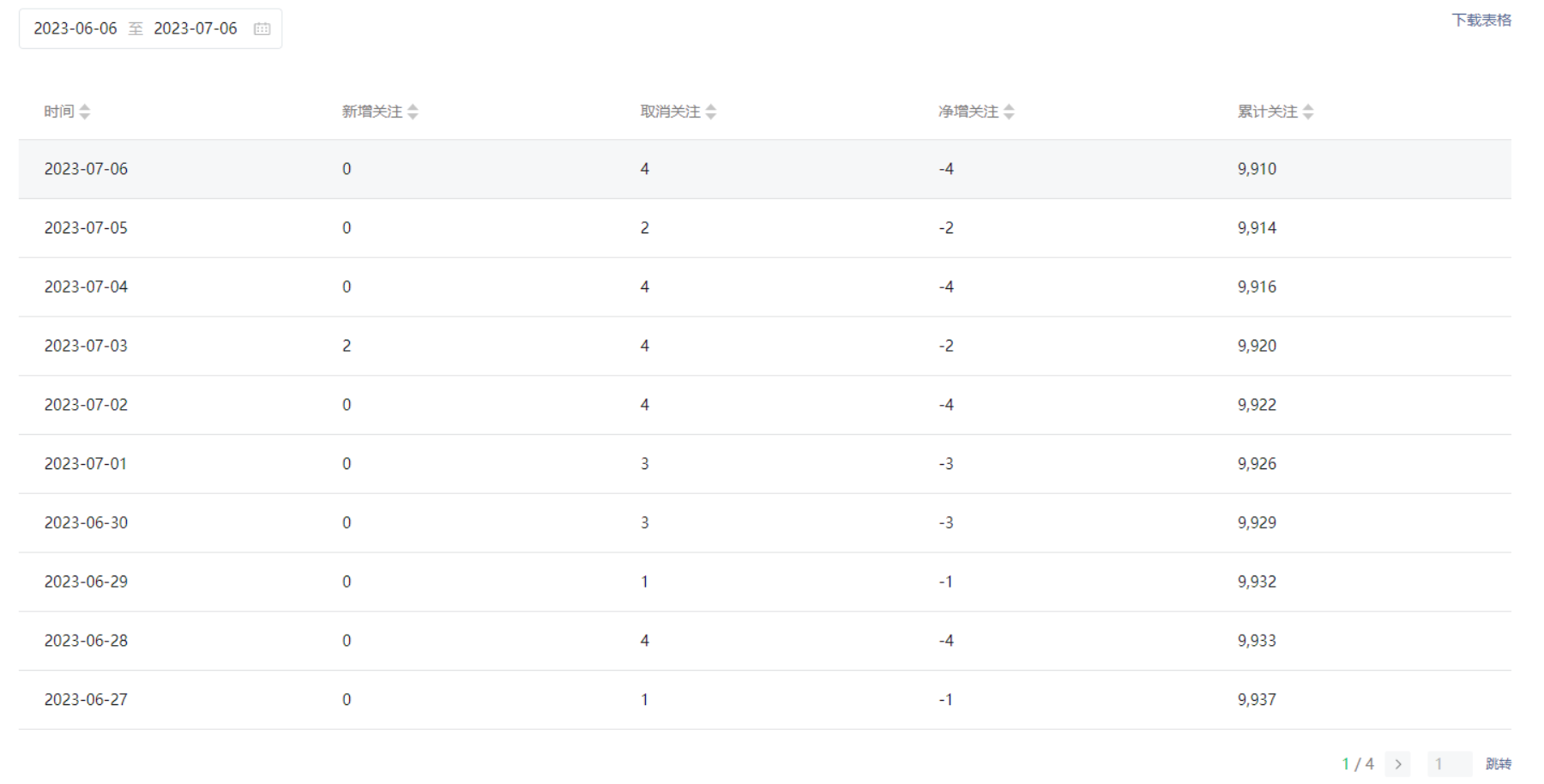1544x784 pixels.
Task: Go to next page with chevron arrow
Action: (x=1398, y=763)
